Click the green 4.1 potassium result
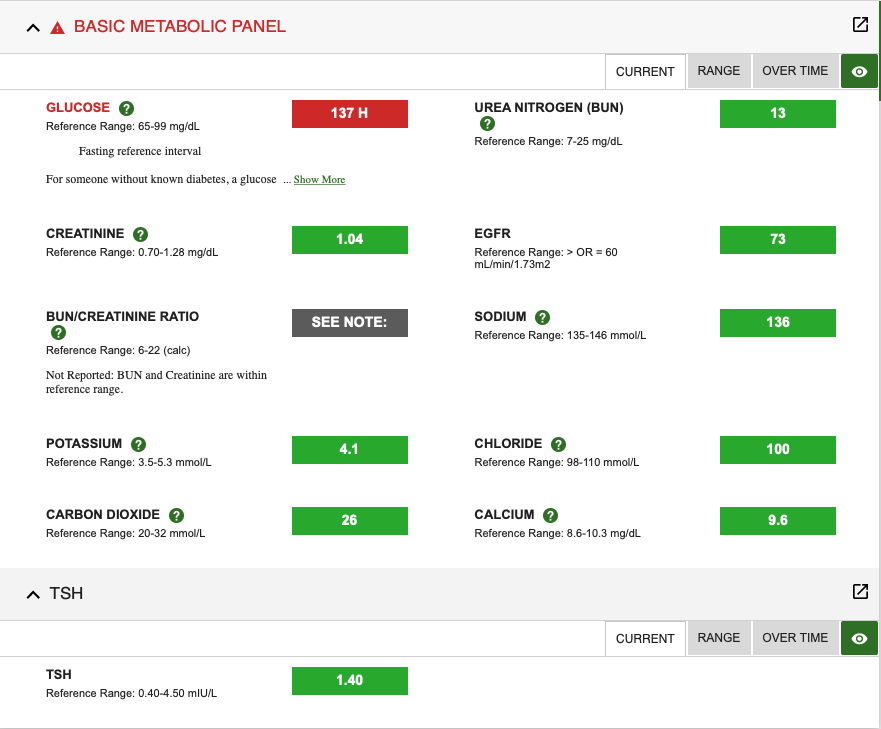 click(x=349, y=450)
